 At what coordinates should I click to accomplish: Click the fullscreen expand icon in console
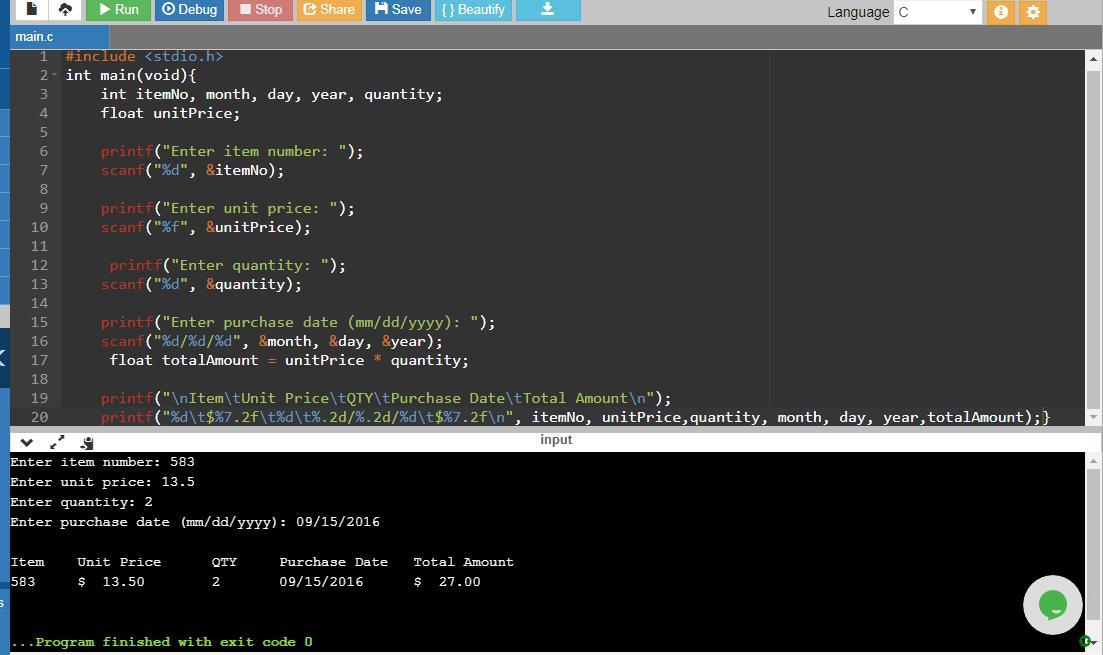[x=57, y=442]
